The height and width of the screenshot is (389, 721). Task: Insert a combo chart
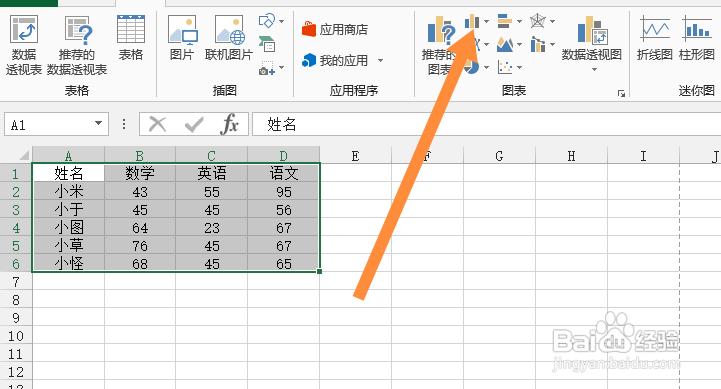click(538, 45)
